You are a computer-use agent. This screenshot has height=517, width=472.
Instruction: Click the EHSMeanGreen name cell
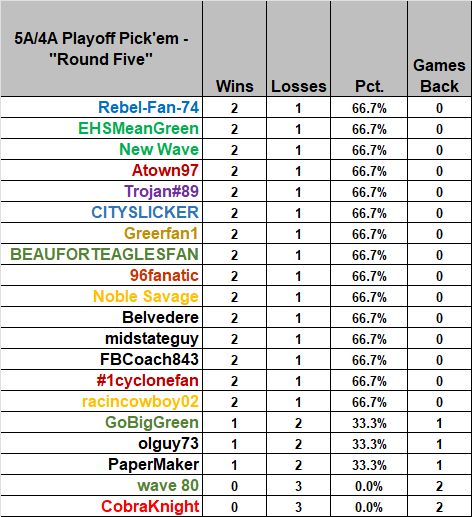101,128
